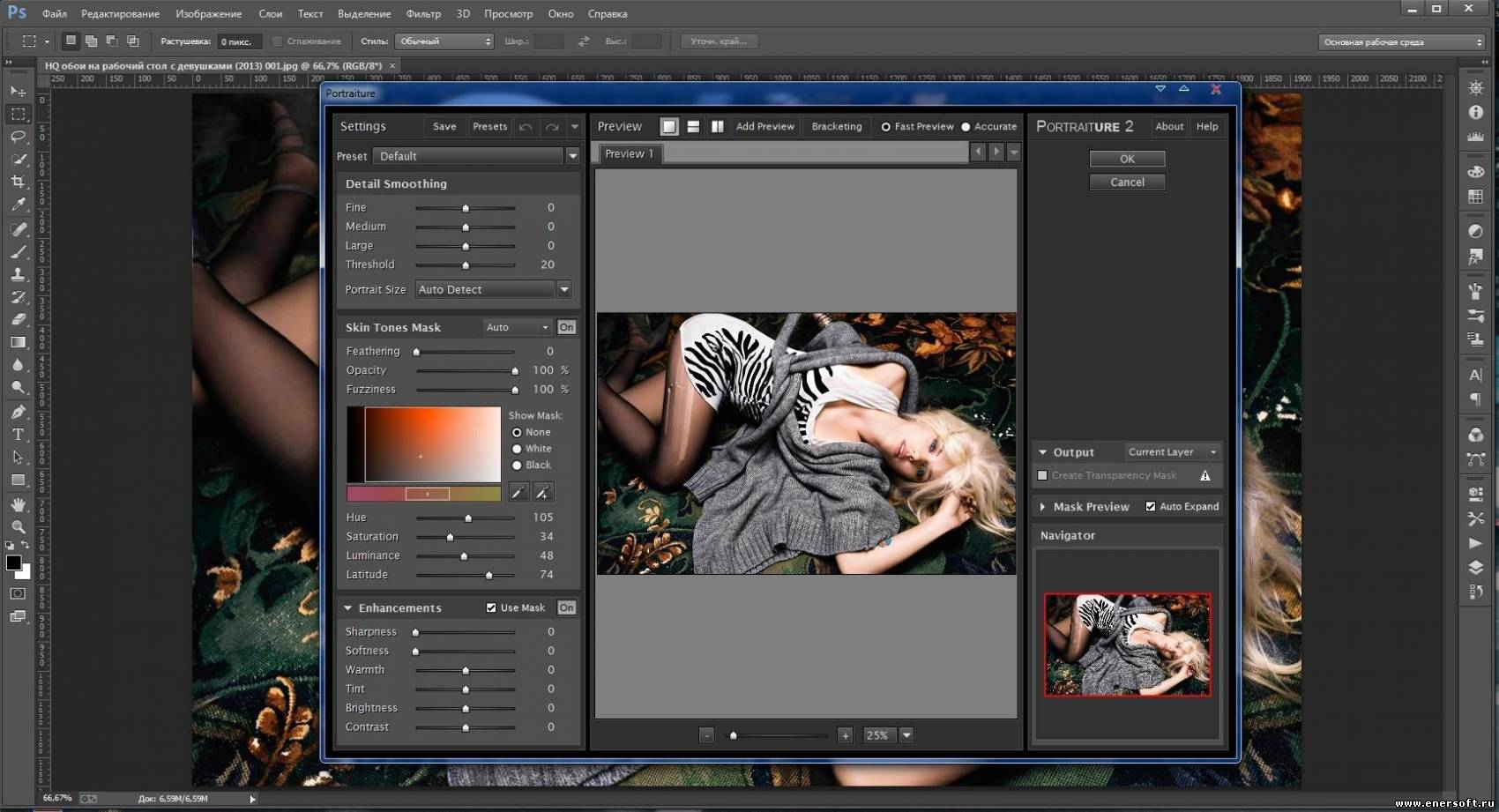Open the Presets button
Viewport: 1499px width, 812px height.
click(489, 127)
